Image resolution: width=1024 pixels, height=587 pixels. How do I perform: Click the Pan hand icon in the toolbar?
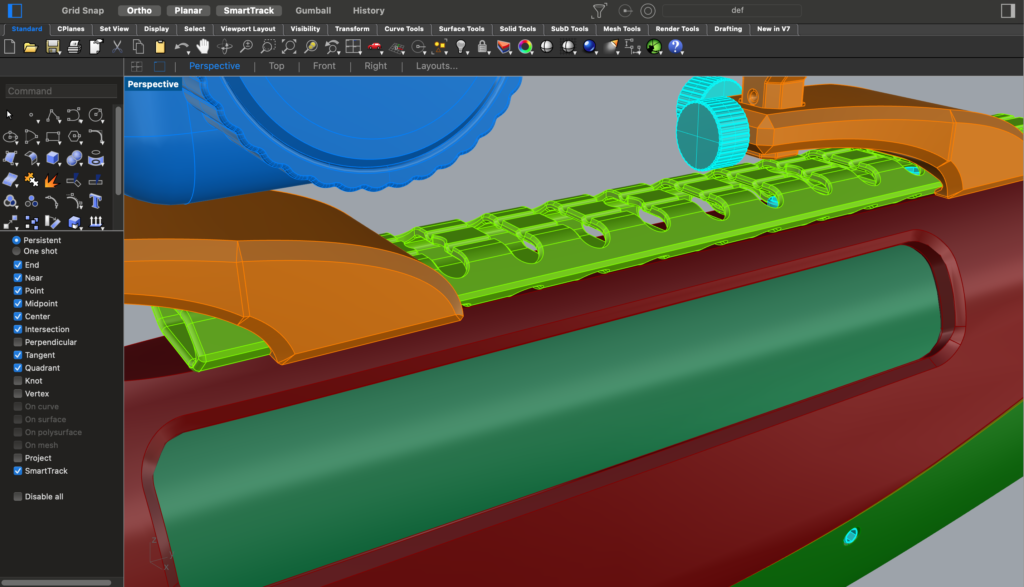[203, 47]
